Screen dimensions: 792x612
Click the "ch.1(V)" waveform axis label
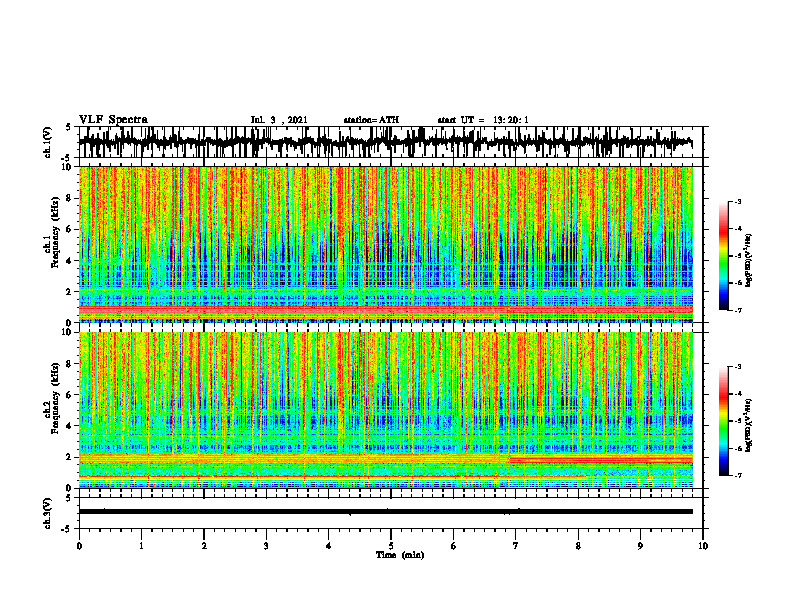click(48, 142)
